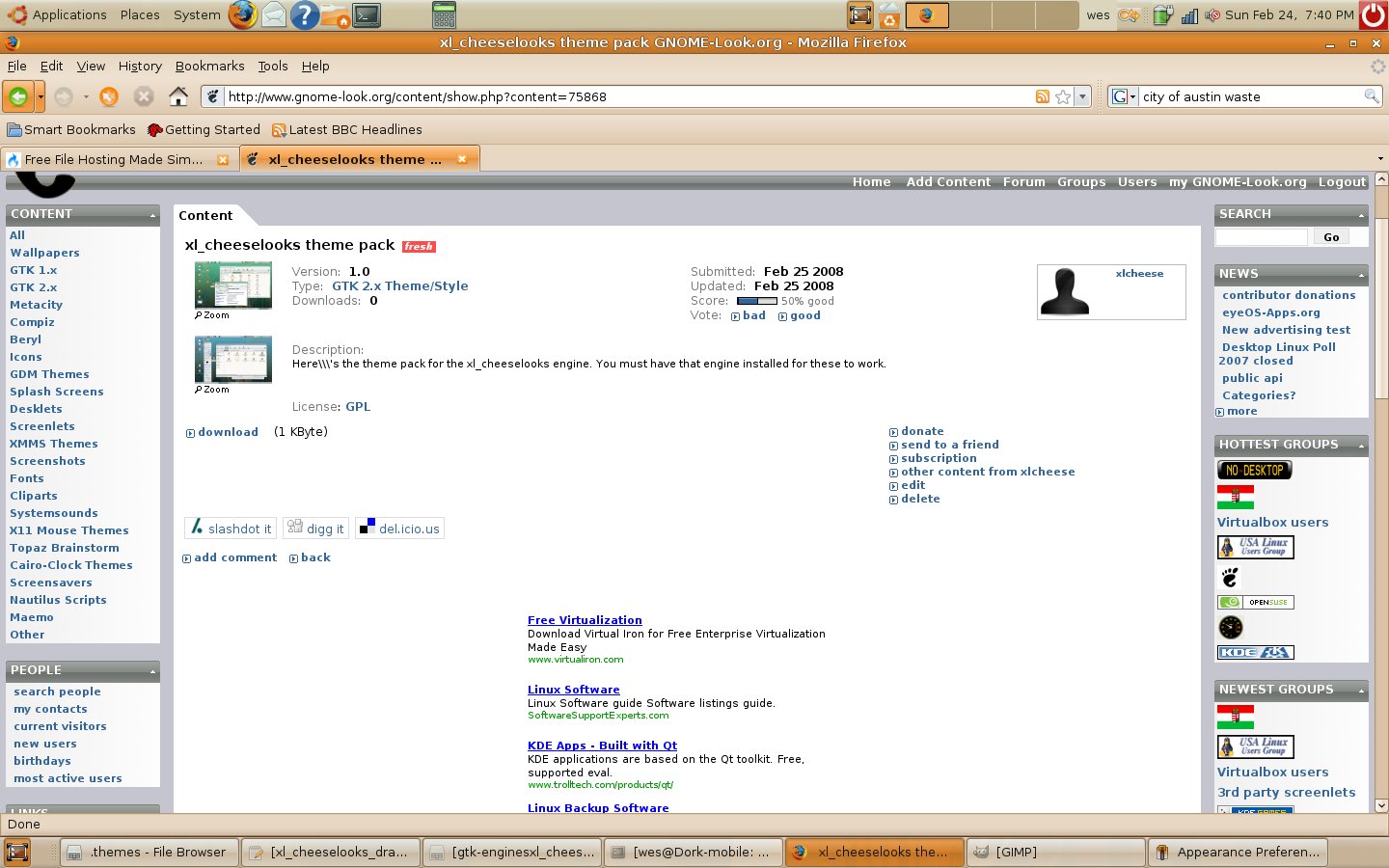Image resolution: width=1389 pixels, height=868 pixels.
Task: Click the download link
Action: 228,432
